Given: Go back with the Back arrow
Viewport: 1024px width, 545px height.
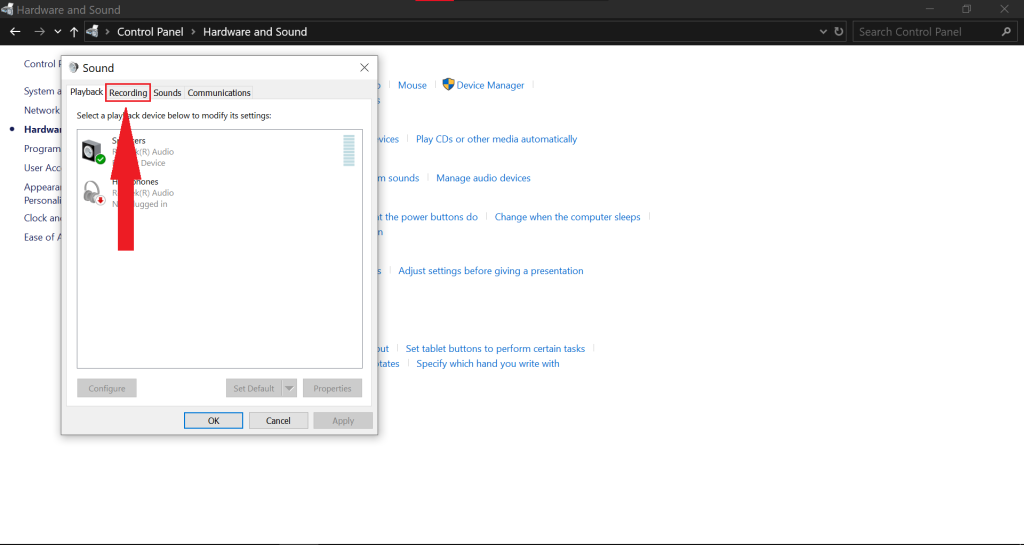Looking at the screenshot, I should coord(16,31).
